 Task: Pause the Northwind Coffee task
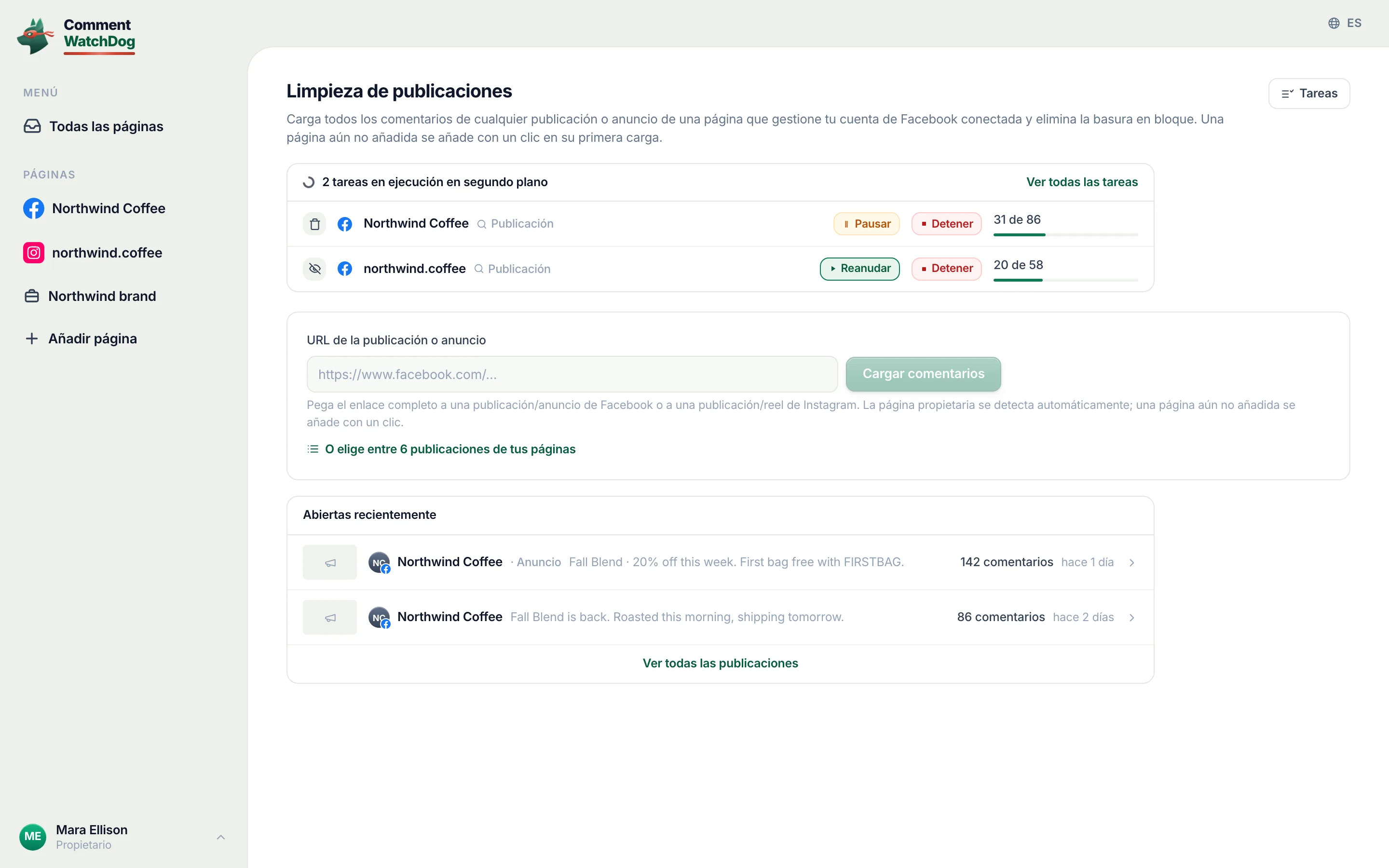pos(867,224)
